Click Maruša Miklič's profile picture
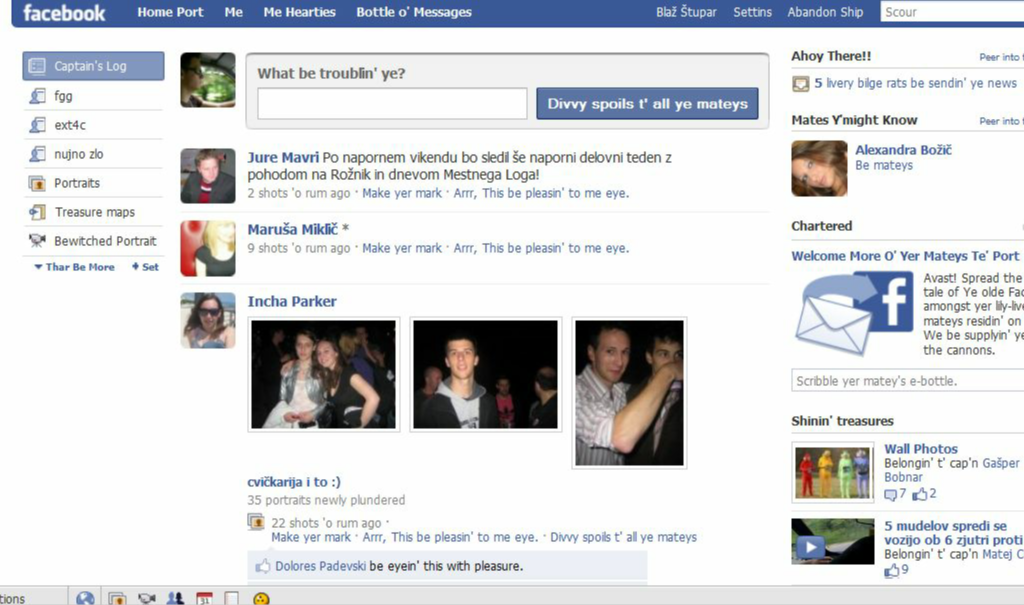This screenshot has width=1024, height=605. [208, 248]
